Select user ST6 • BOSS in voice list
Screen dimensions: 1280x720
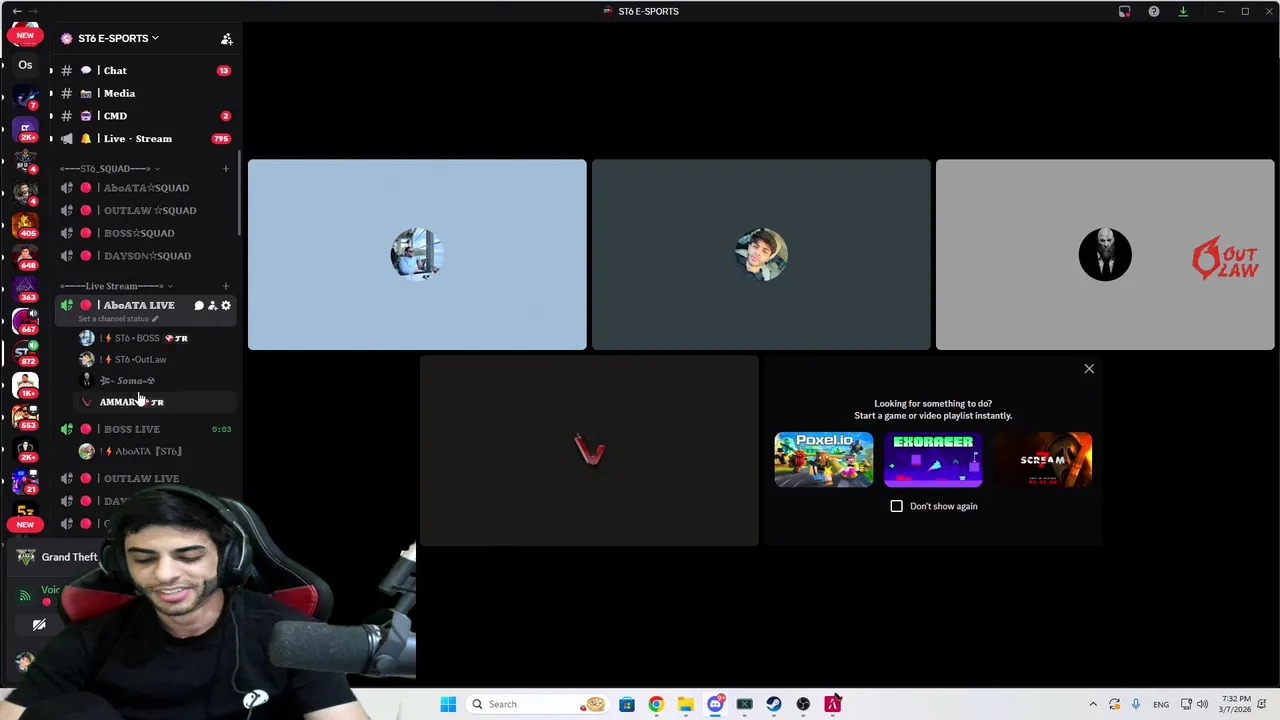point(155,338)
